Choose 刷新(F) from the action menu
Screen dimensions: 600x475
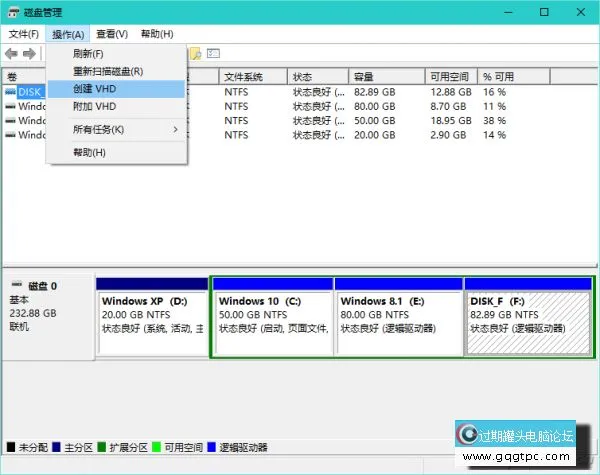(x=117, y=54)
